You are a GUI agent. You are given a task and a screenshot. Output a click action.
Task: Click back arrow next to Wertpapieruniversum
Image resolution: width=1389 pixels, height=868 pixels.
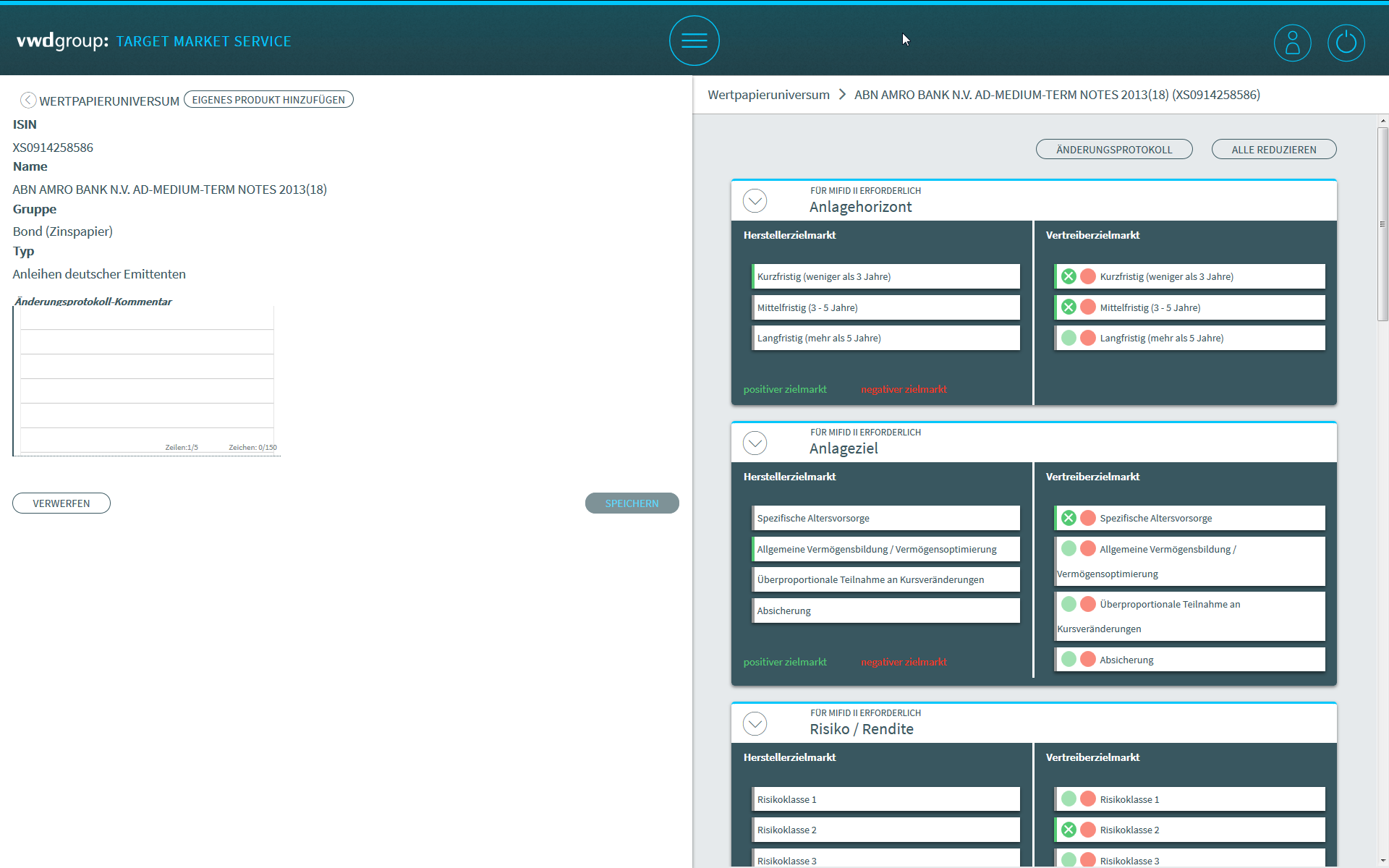(x=28, y=100)
